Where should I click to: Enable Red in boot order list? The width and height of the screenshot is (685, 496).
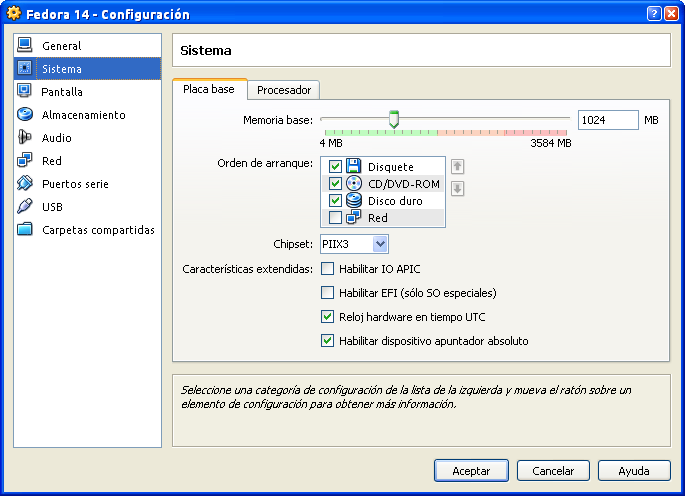click(335, 218)
